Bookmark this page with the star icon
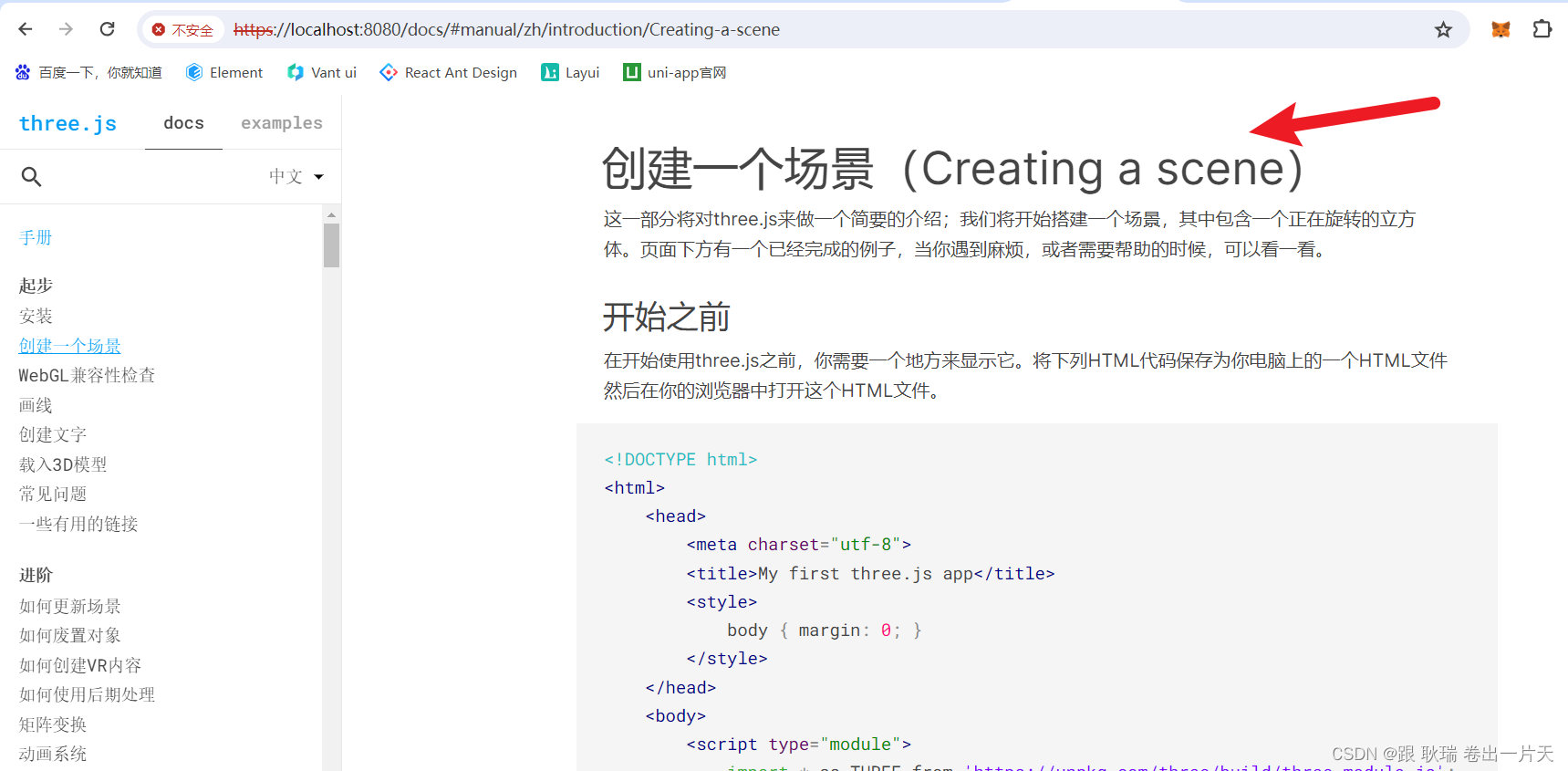The height and width of the screenshot is (771, 1568). [x=1443, y=30]
